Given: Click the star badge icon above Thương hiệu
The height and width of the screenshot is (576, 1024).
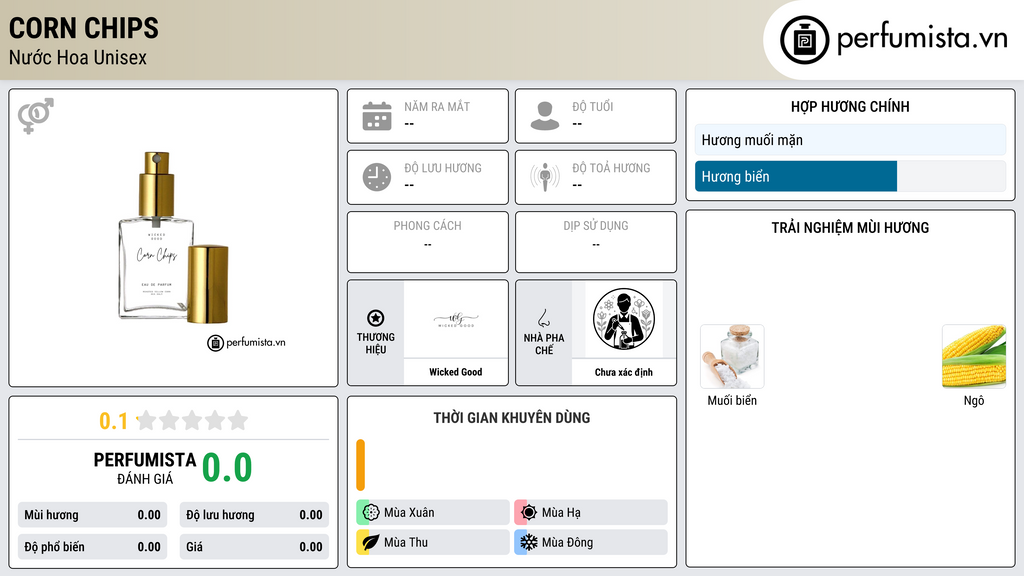Looking at the screenshot, I should (x=376, y=318).
